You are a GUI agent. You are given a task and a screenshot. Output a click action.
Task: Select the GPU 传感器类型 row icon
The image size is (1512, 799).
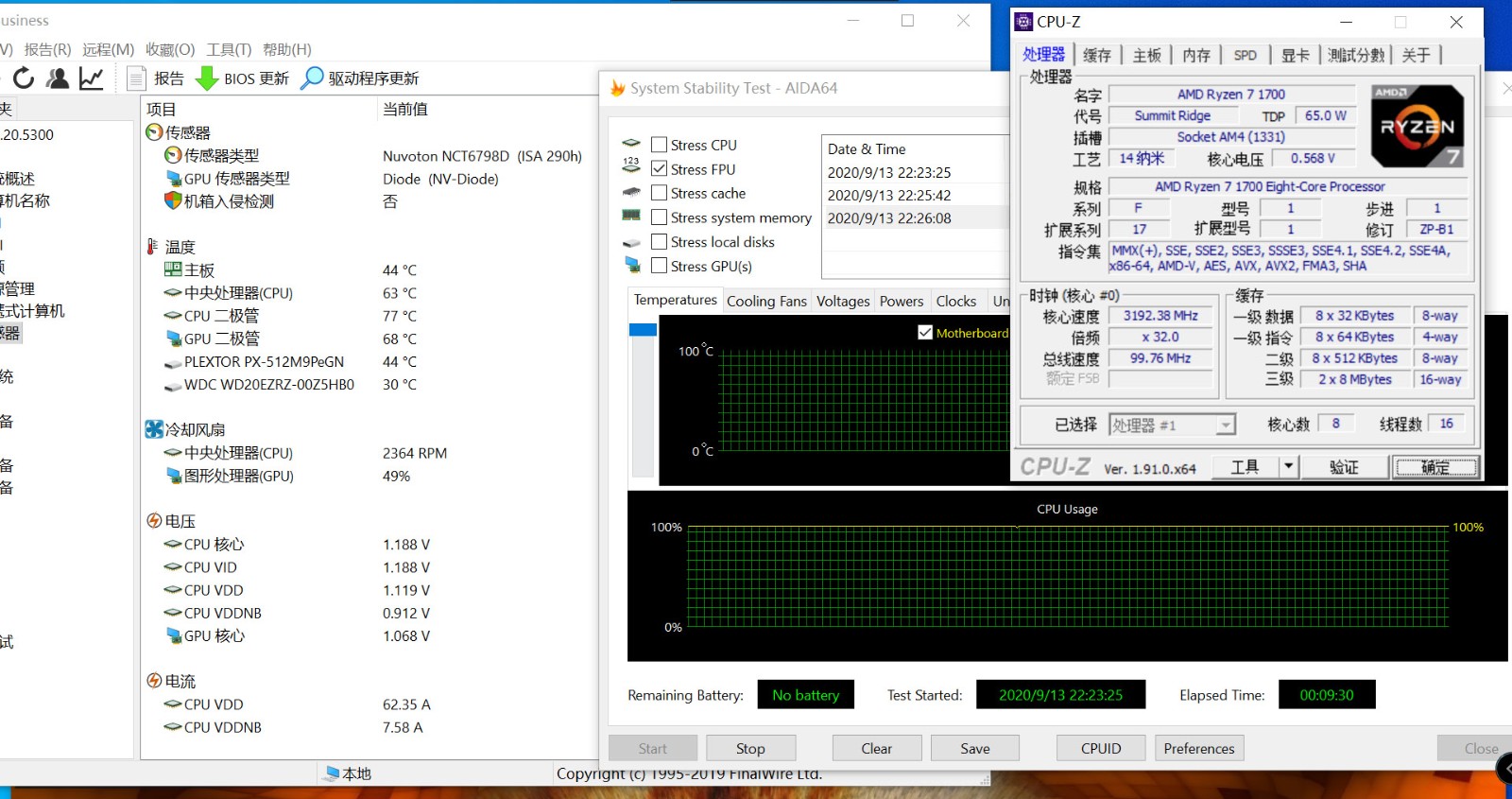pos(173,178)
